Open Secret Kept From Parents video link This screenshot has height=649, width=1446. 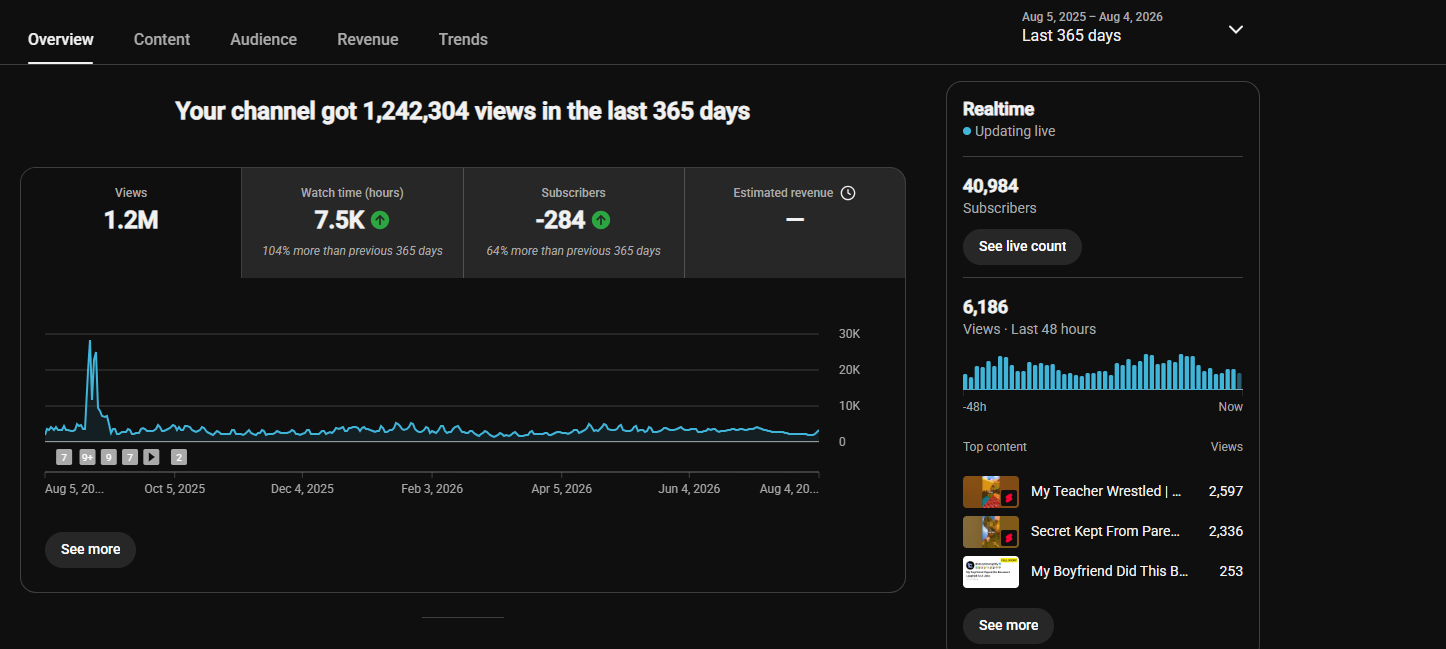[1105, 531]
